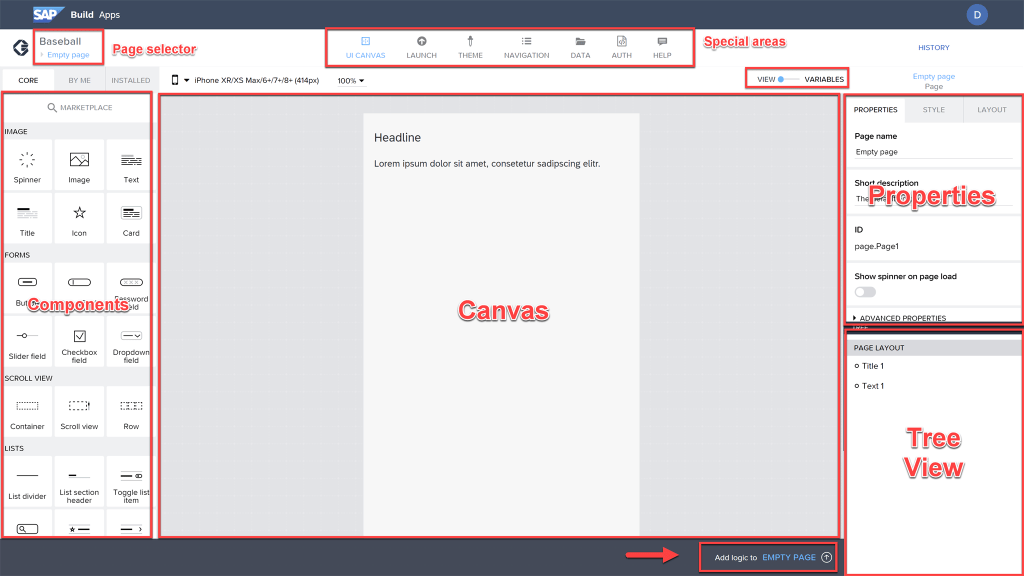Open the History link
Image resolution: width=1024 pixels, height=576 pixels.
click(x=933, y=47)
